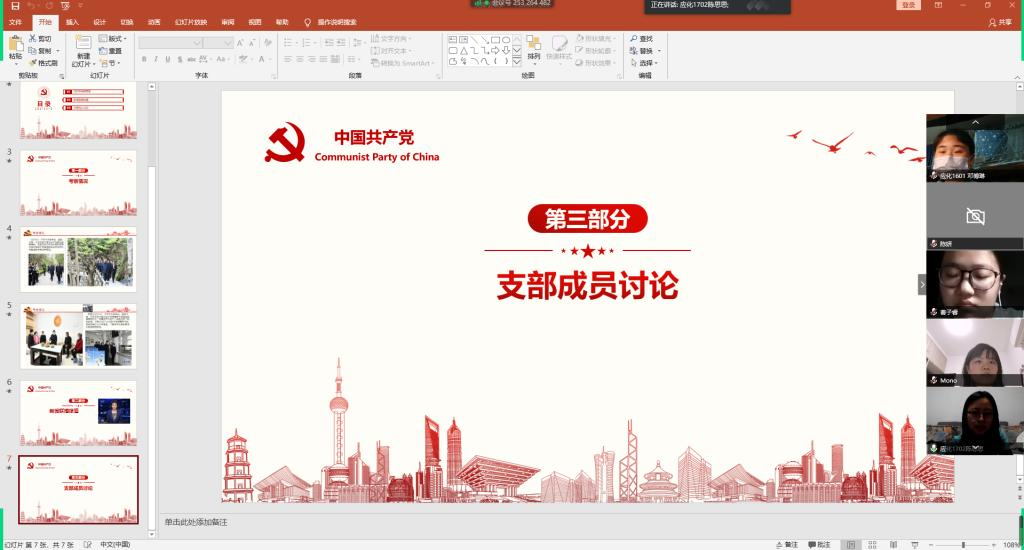Viewport: 1024px width, 550px height.
Task: Click the notes field '单击此处添加备注'
Action: point(197,522)
